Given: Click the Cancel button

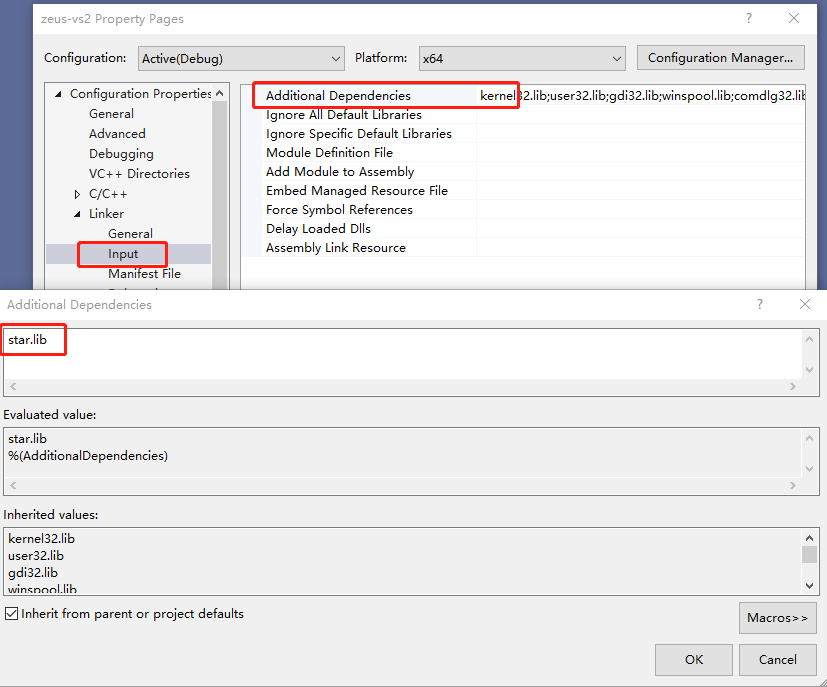Looking at the screenshot, I should (x=777, y=659).
